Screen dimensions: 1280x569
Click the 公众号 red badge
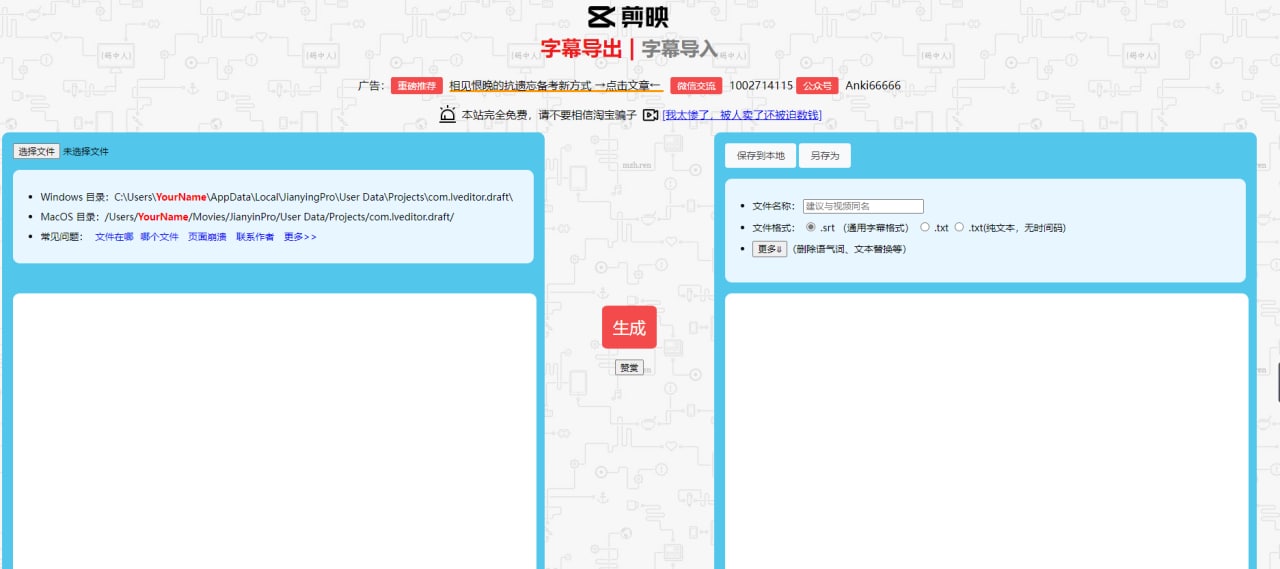click(x=817, y=86)
